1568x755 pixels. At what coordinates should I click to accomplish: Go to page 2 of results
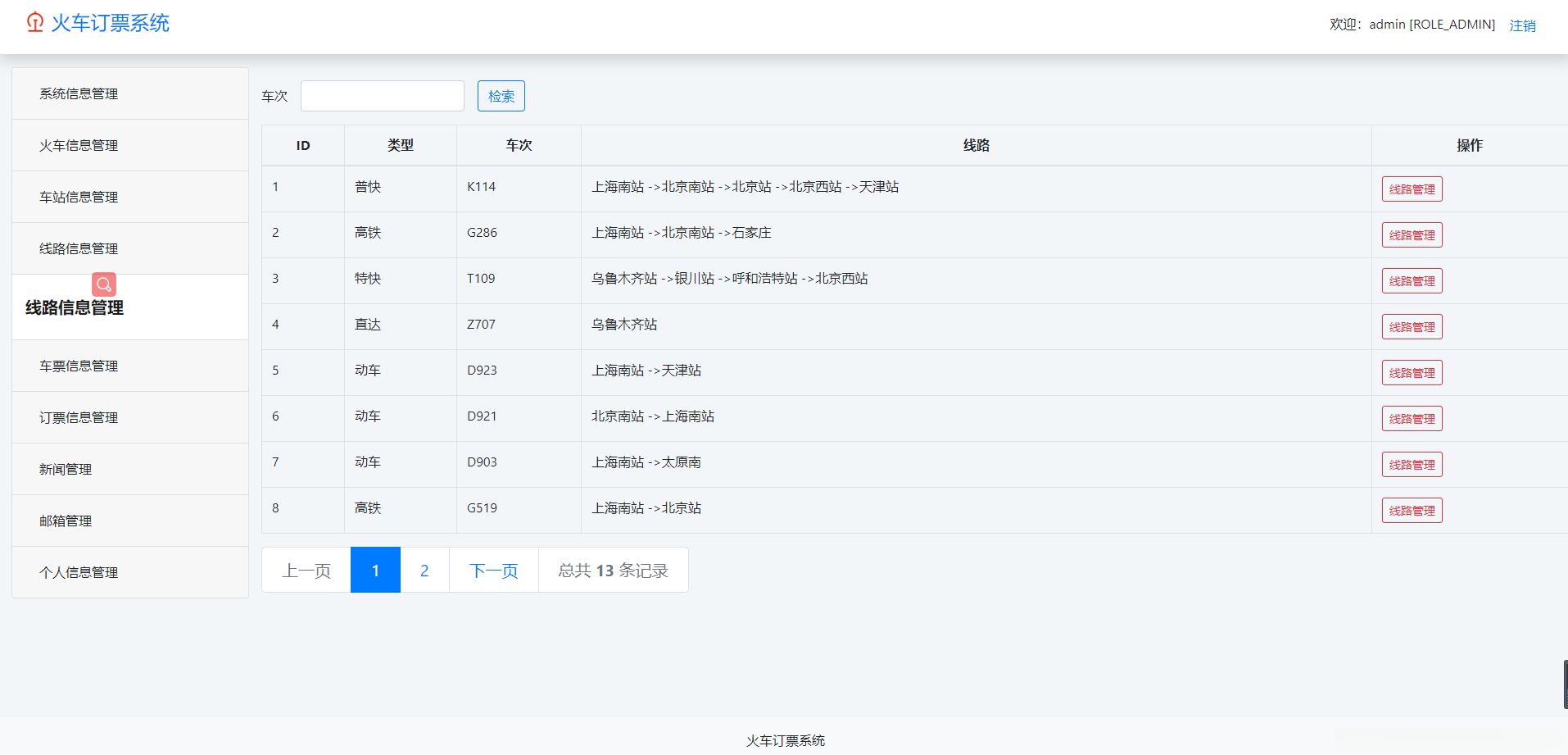(x=424, y=570)
